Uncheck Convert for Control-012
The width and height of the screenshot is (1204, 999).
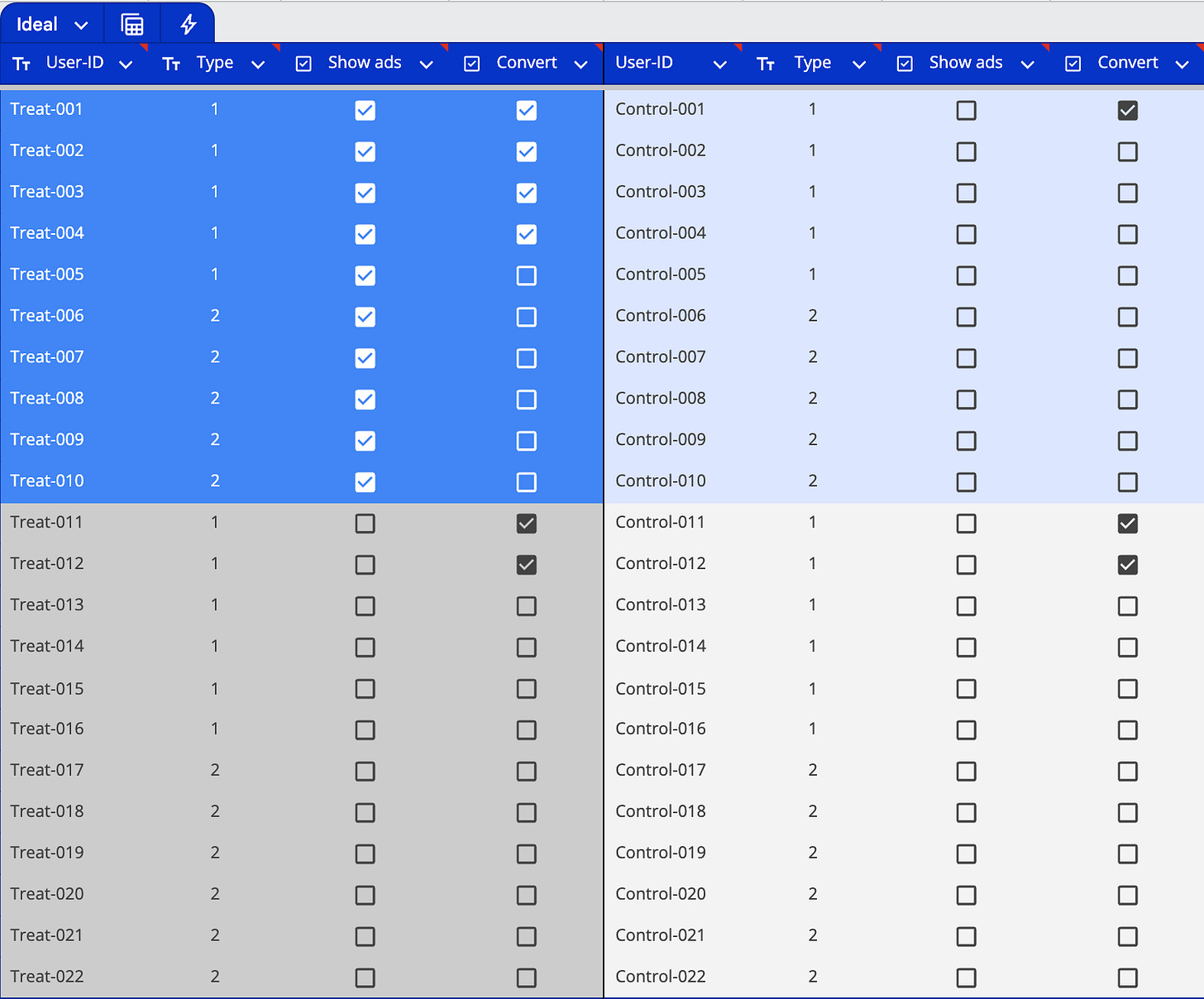tap(1128, 565)
